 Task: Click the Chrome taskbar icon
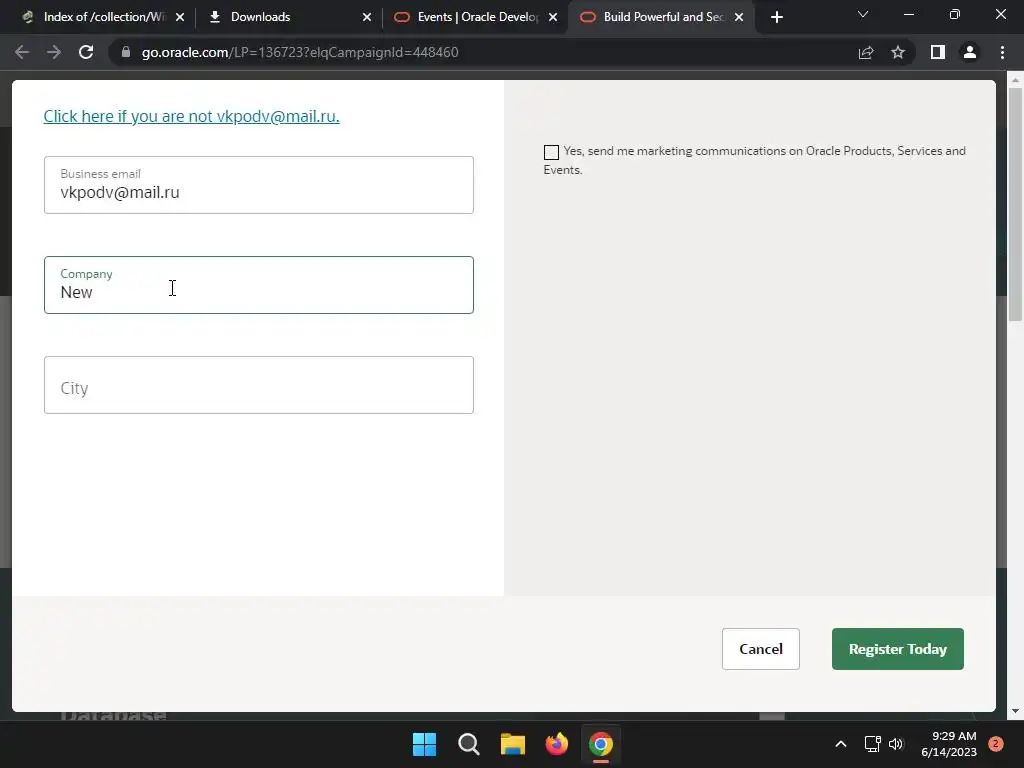tap(601, 744)
